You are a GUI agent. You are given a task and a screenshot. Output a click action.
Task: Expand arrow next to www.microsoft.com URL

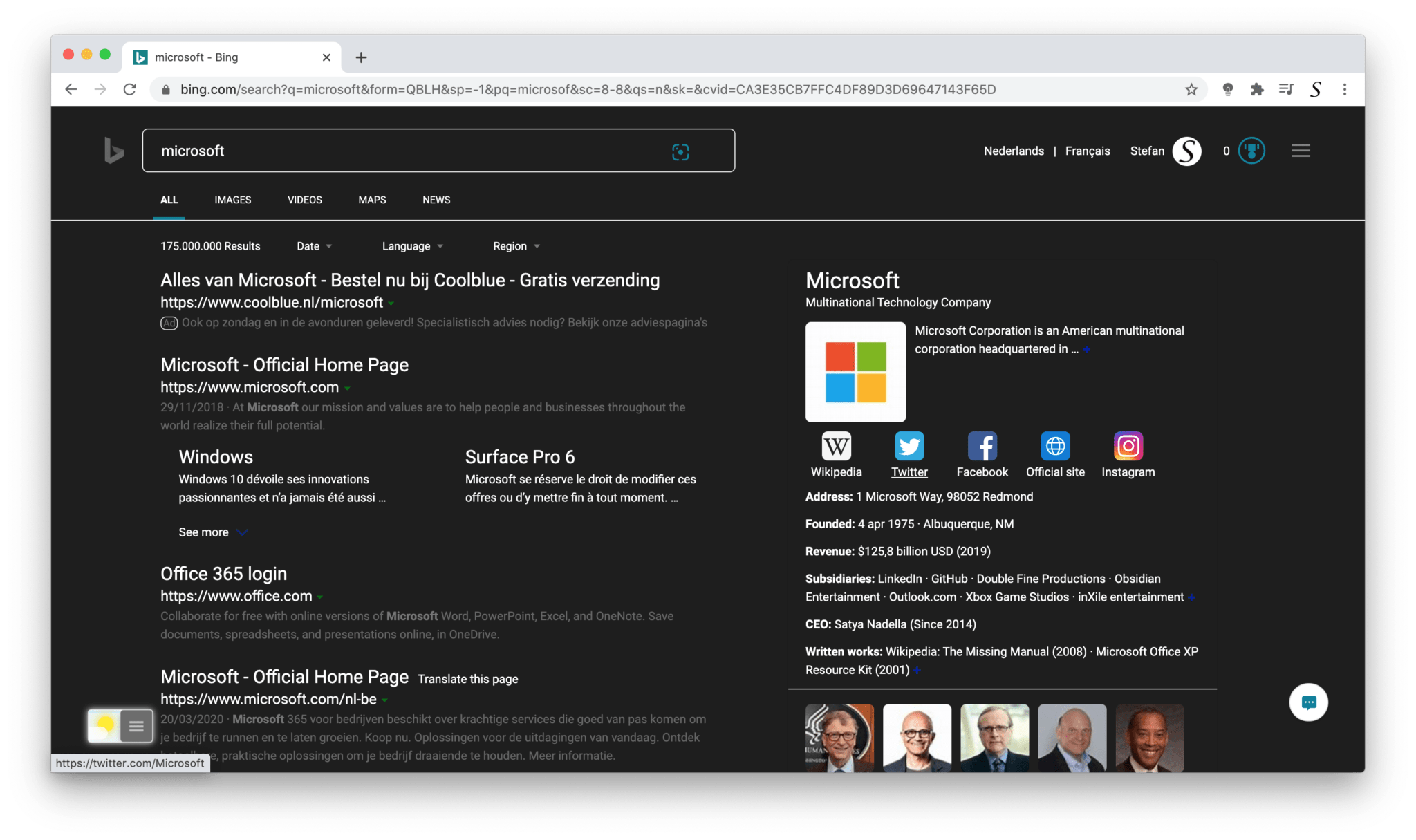(x=347, y=389)
